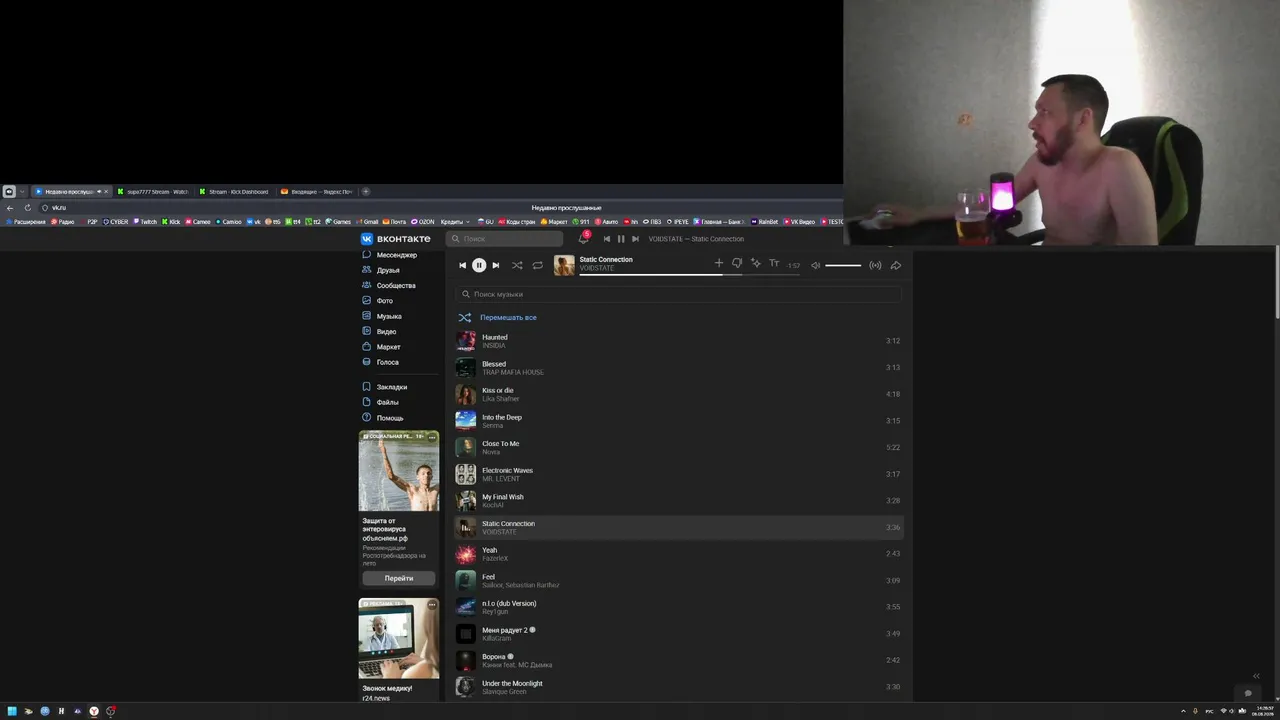
Task: Open the Windows Start menu
Action: pos(12,711)
